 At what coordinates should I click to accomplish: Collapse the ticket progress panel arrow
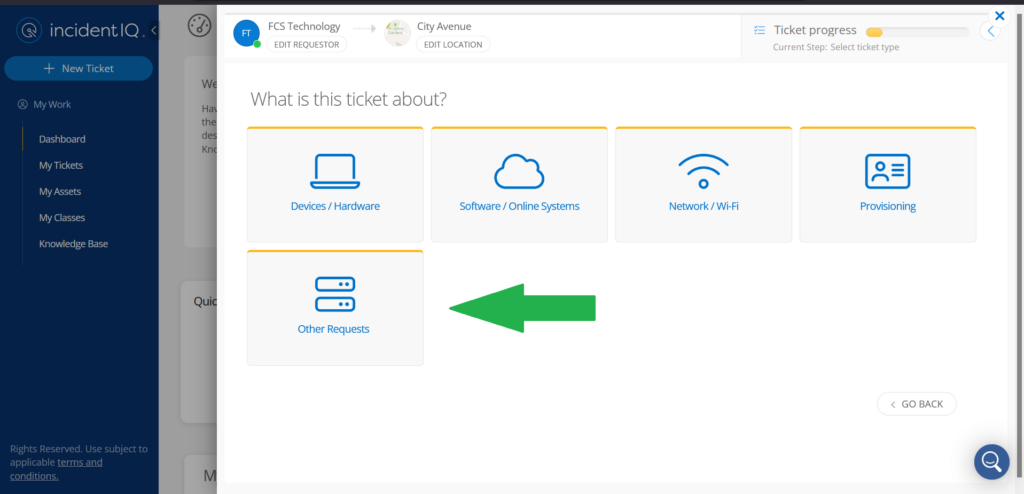click(x=990, y=31)
